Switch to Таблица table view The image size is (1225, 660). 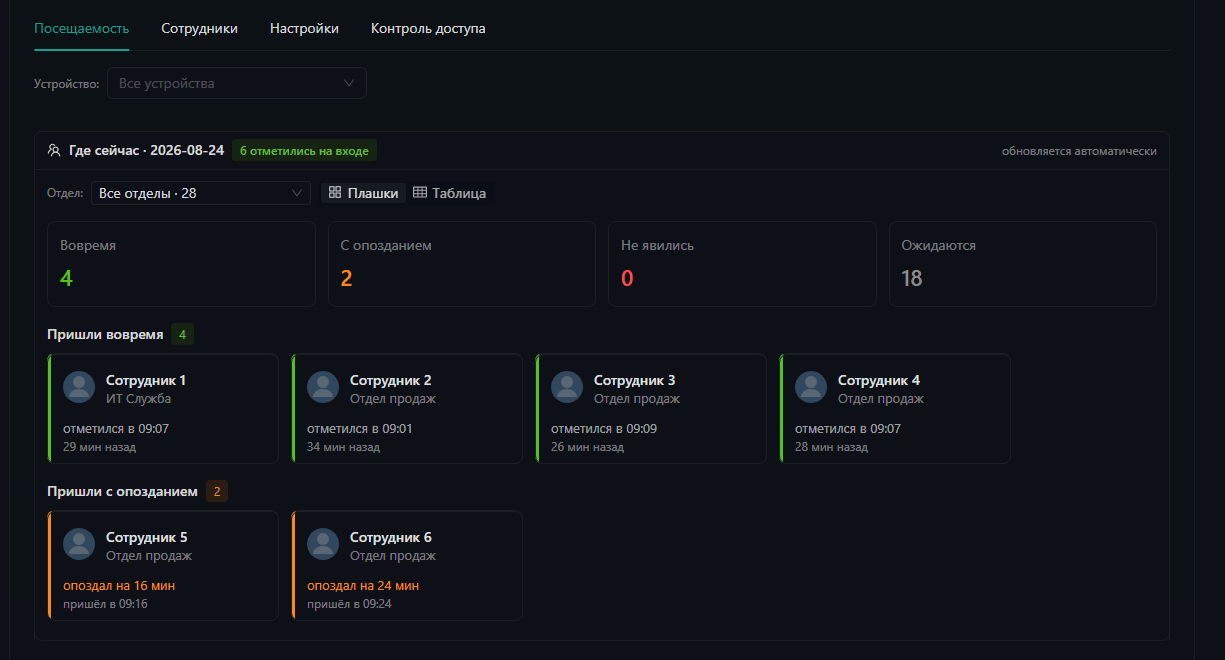[x=449, y=193]
